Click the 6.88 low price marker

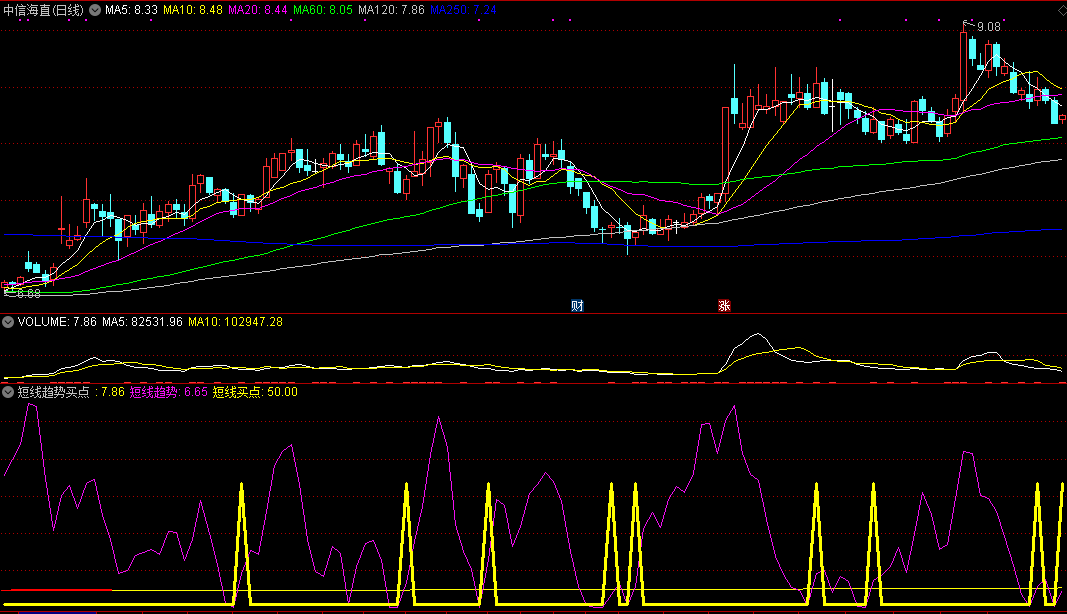(29, 294)
